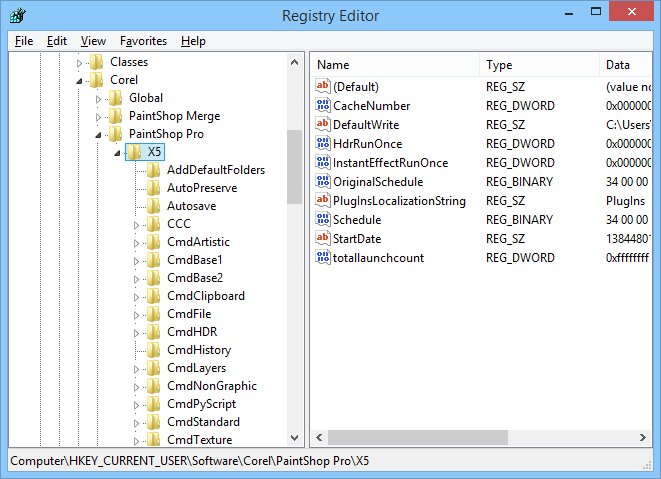Select the DefaultWrite string value icon
Viewport: 661px width, 479px height.
point(322,124)
